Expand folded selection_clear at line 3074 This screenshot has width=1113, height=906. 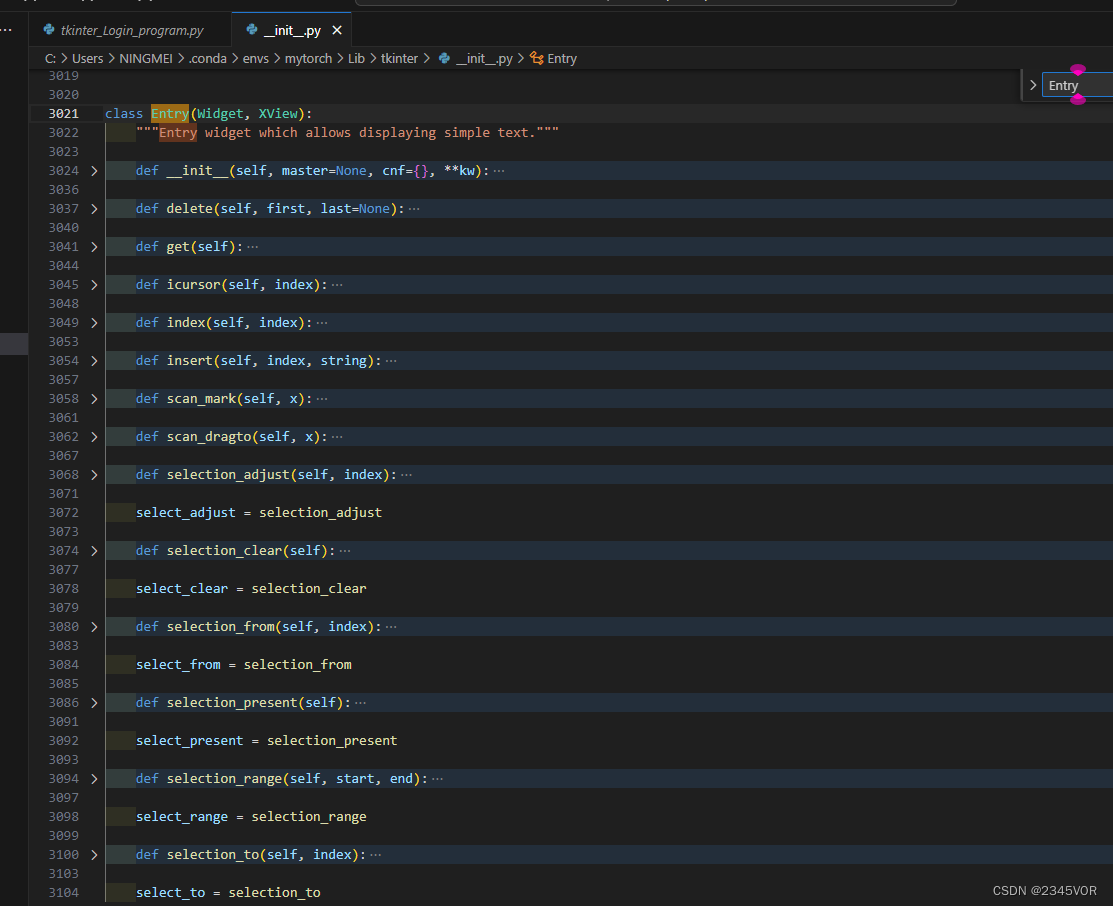tap(94, 550)
